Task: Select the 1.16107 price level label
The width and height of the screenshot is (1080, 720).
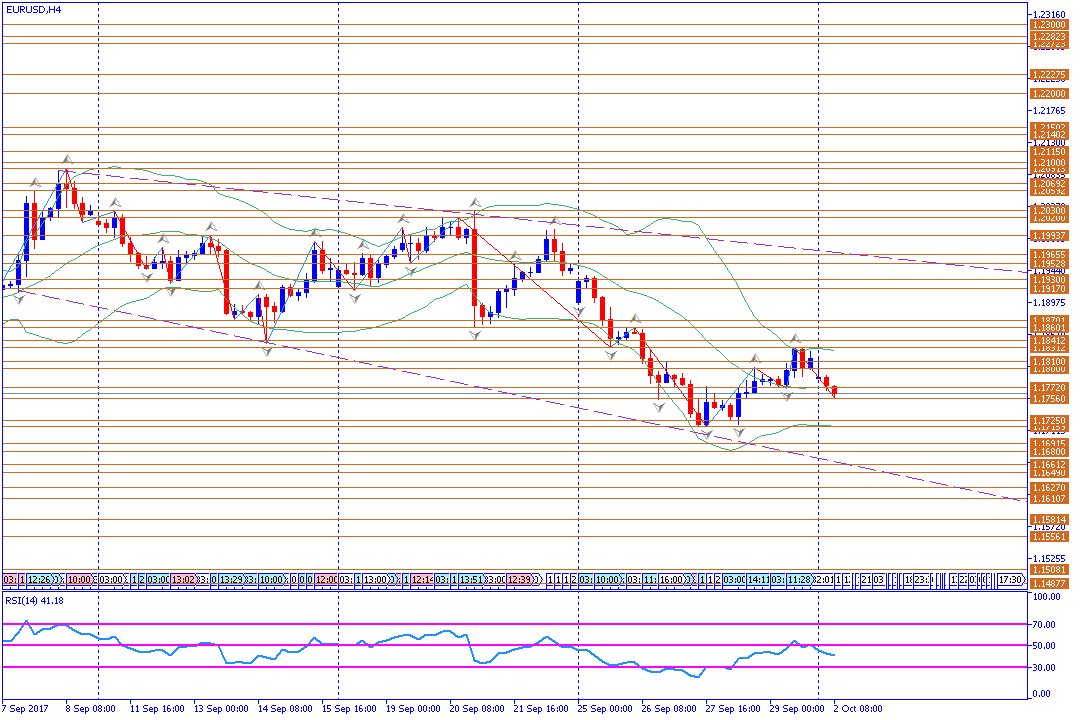Action: (x=1049, y=498)
